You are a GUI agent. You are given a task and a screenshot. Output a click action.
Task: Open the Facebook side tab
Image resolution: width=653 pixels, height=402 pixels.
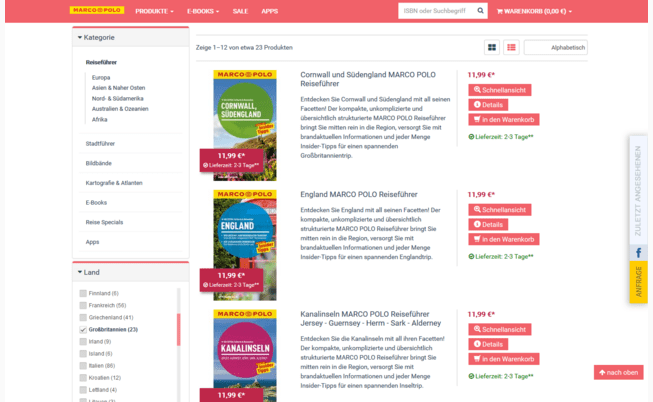(638, 253)
